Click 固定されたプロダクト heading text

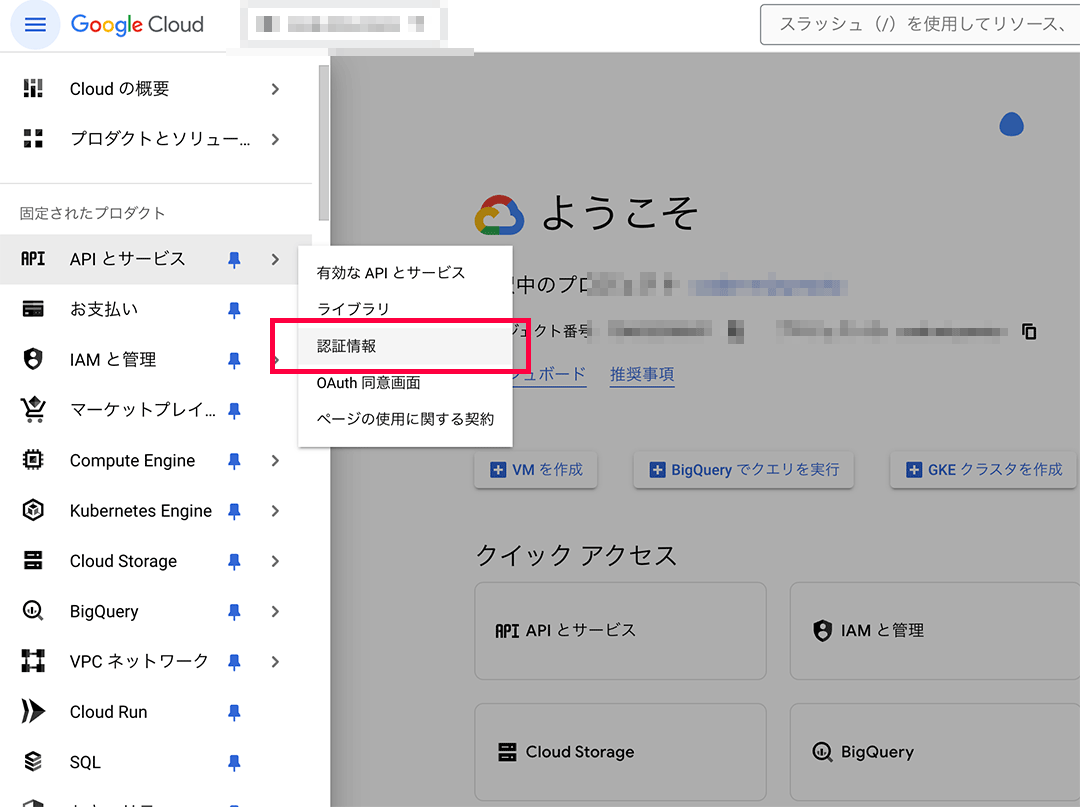[x=92, y=213]
